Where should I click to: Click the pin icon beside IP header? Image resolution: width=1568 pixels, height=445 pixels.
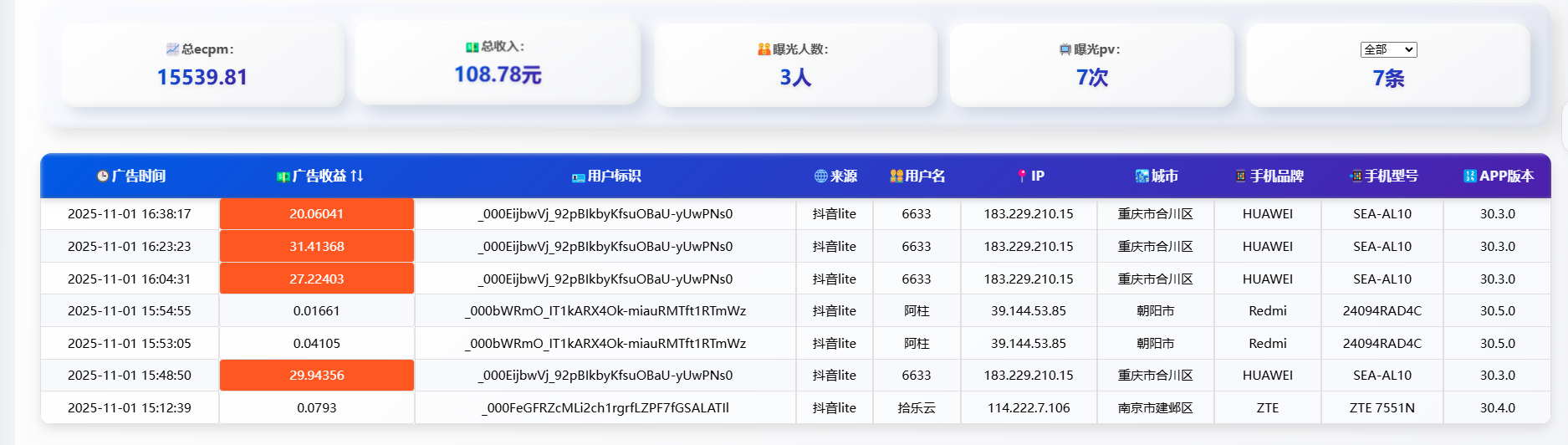1021,176
